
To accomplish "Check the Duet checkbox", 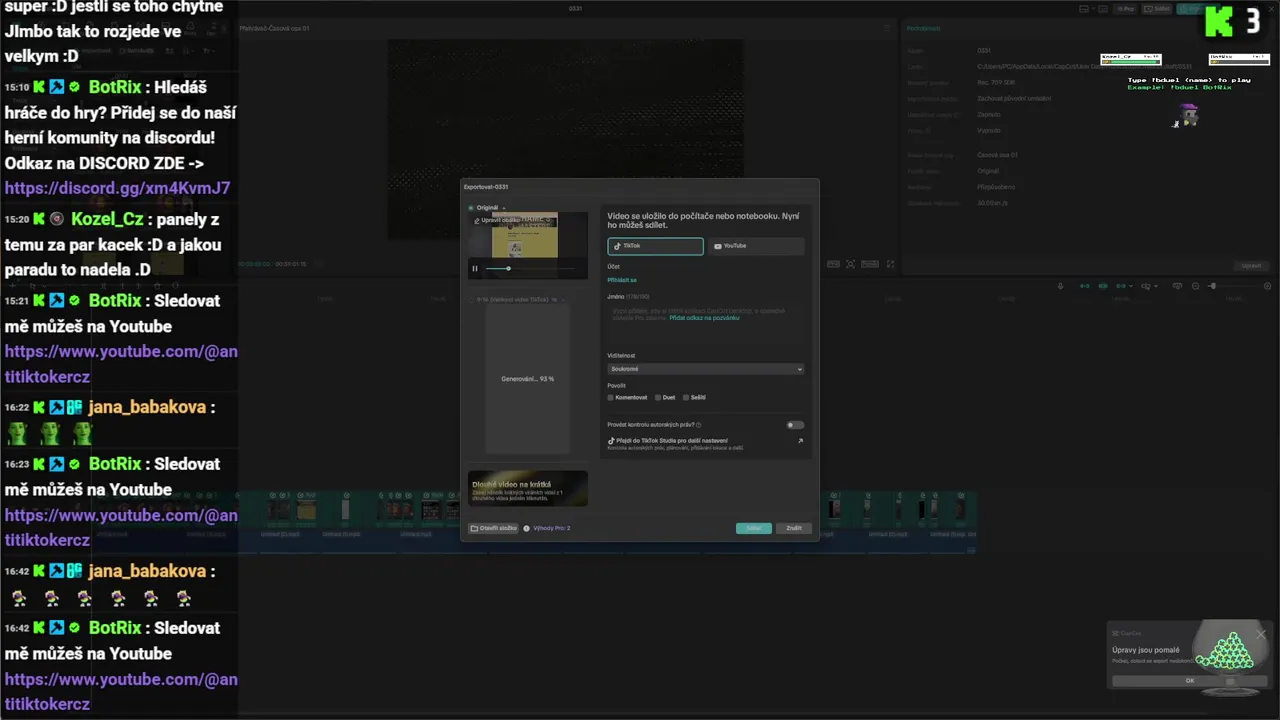I will [x=658, y=398].
